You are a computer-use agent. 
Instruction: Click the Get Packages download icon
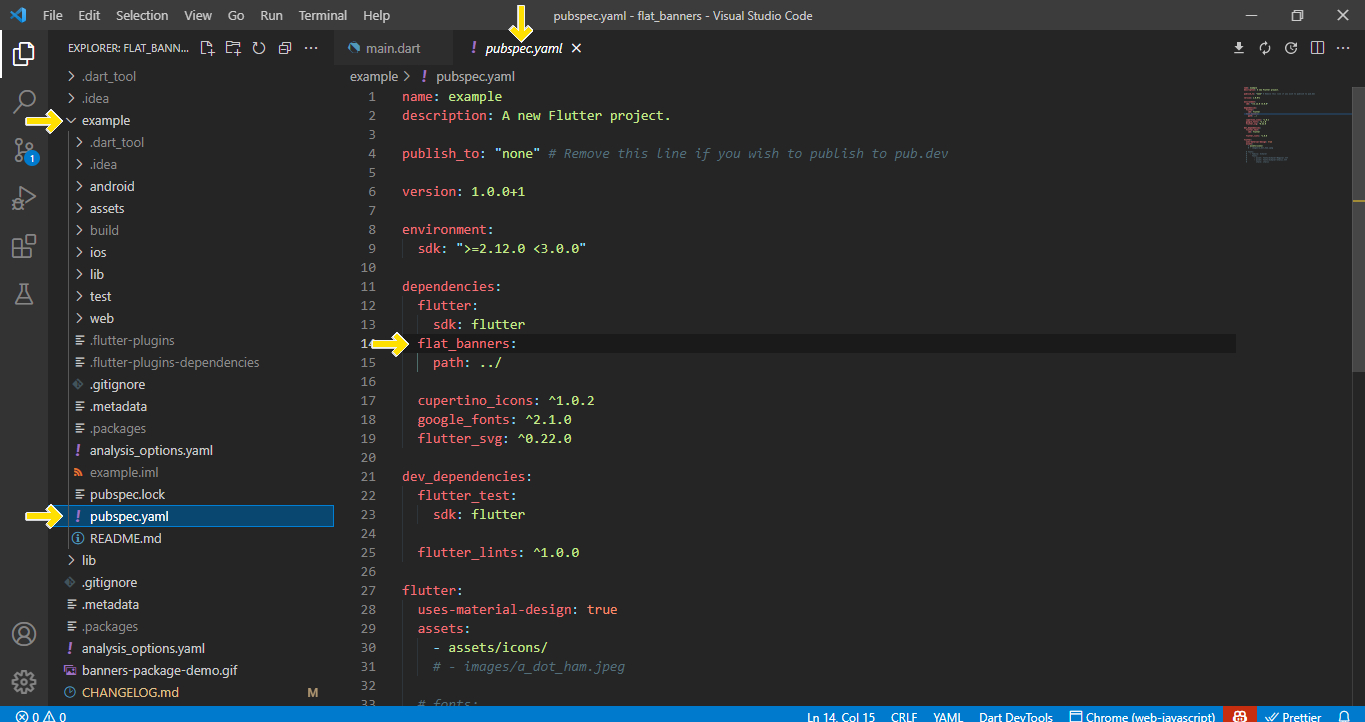tap(1239, 48)
